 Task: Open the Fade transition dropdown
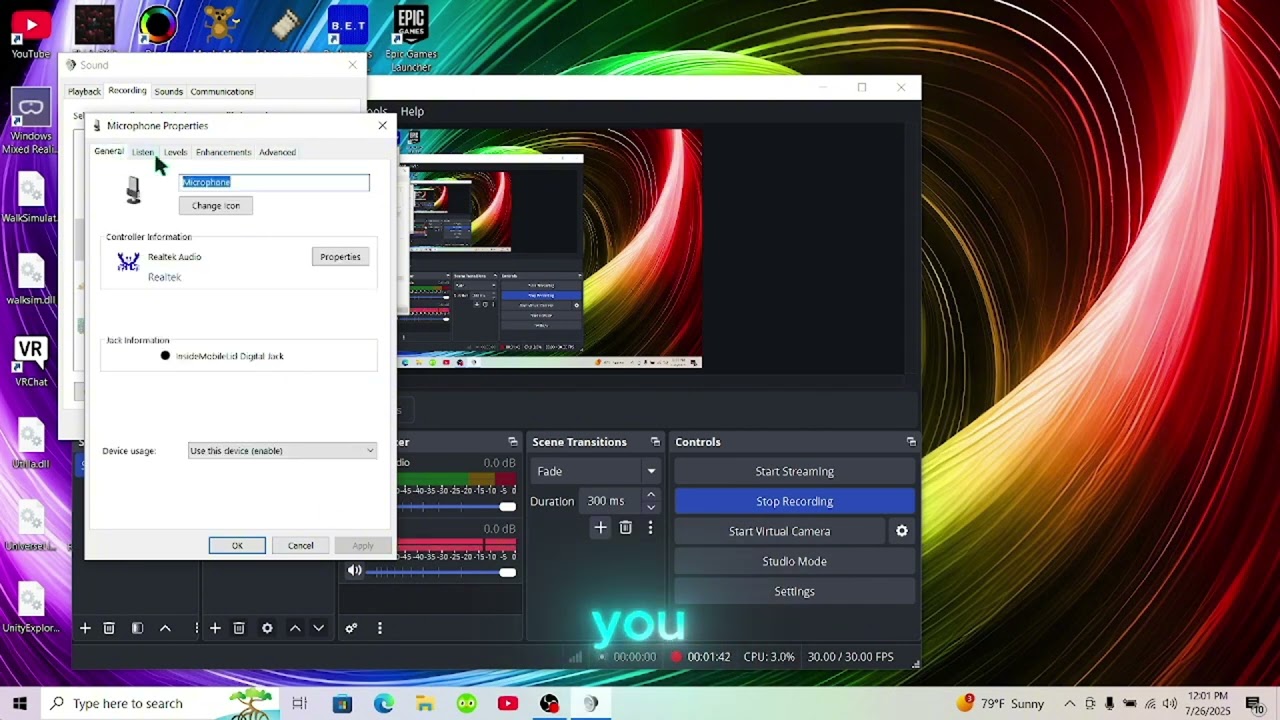595,471
